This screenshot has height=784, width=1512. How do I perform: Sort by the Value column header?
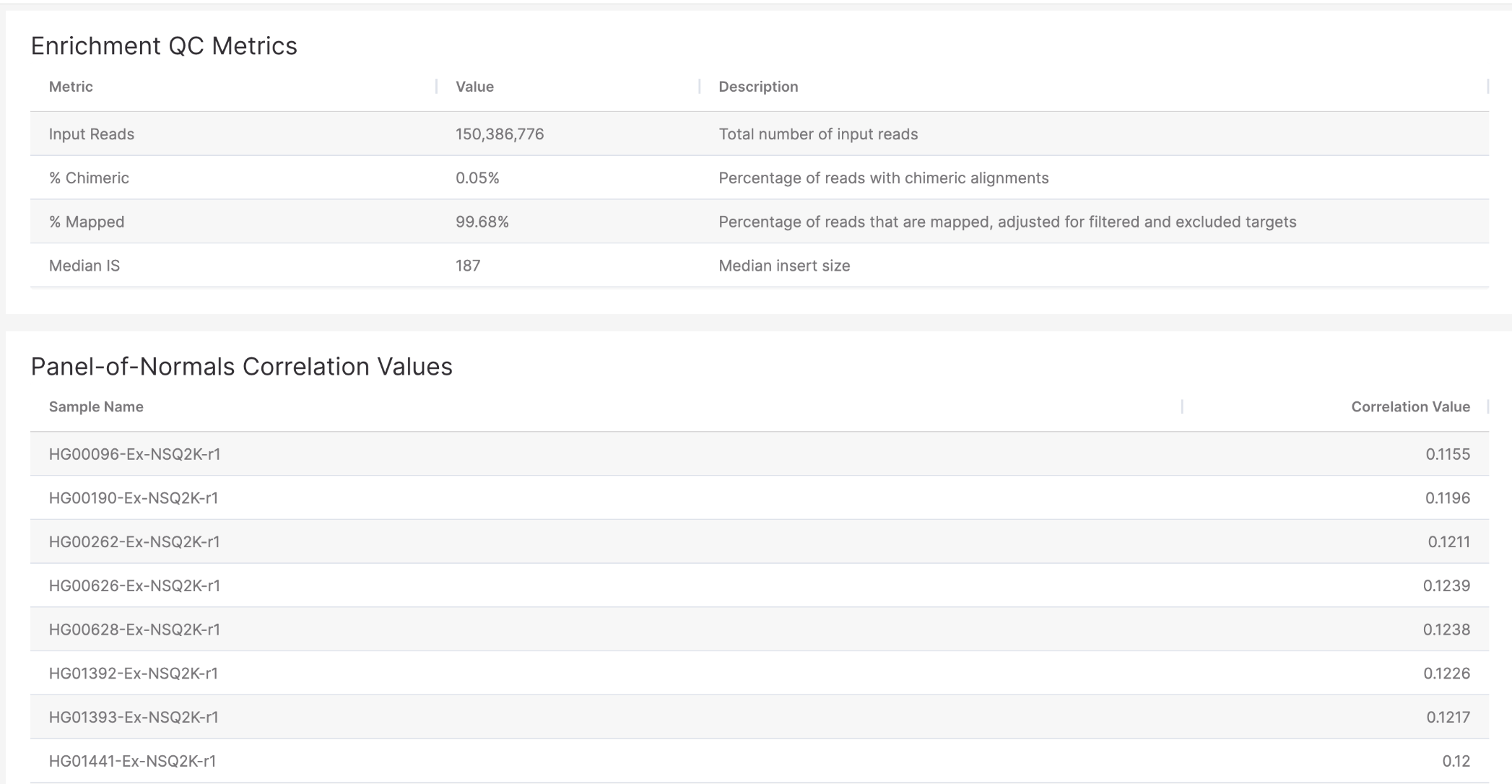pyautogui.click(x=474, y=87)
